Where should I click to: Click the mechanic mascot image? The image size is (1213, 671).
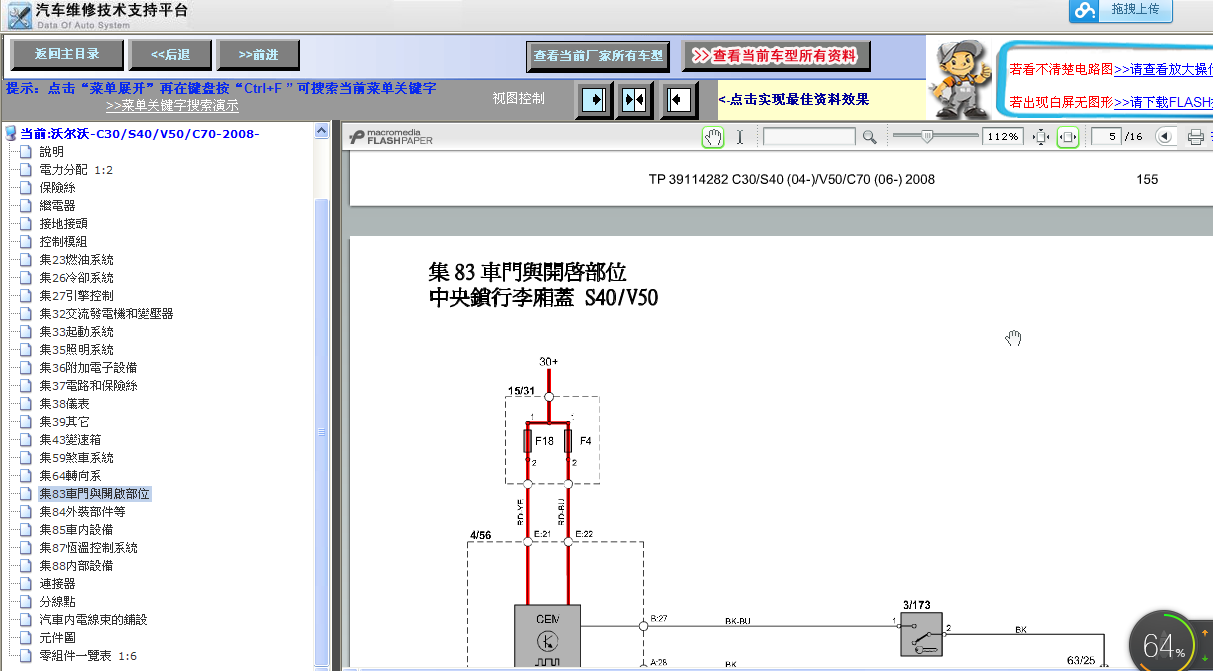pyautogui.click(x=961, y=78)
